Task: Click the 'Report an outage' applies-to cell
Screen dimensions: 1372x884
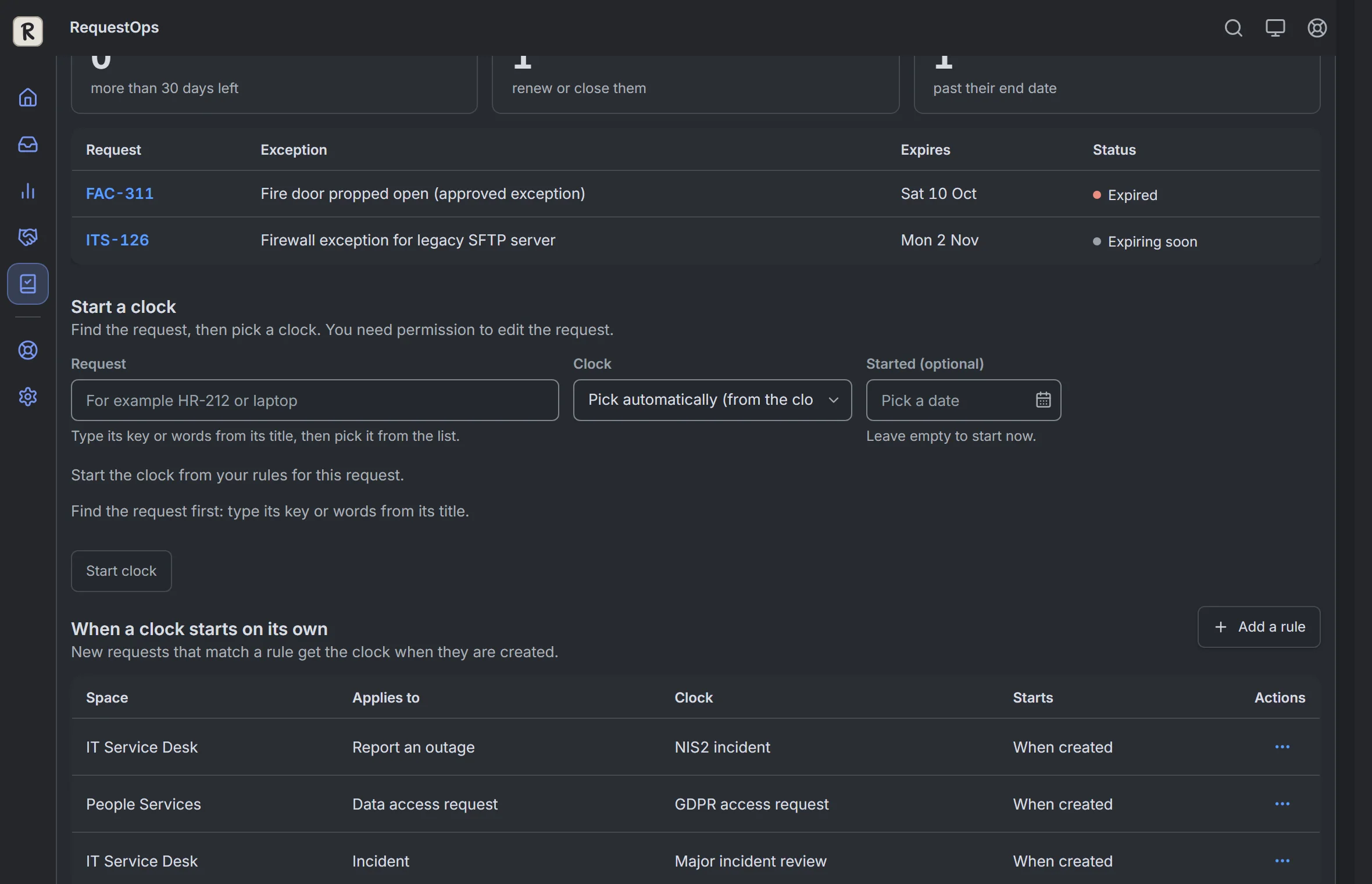Action: coord(413,747)
